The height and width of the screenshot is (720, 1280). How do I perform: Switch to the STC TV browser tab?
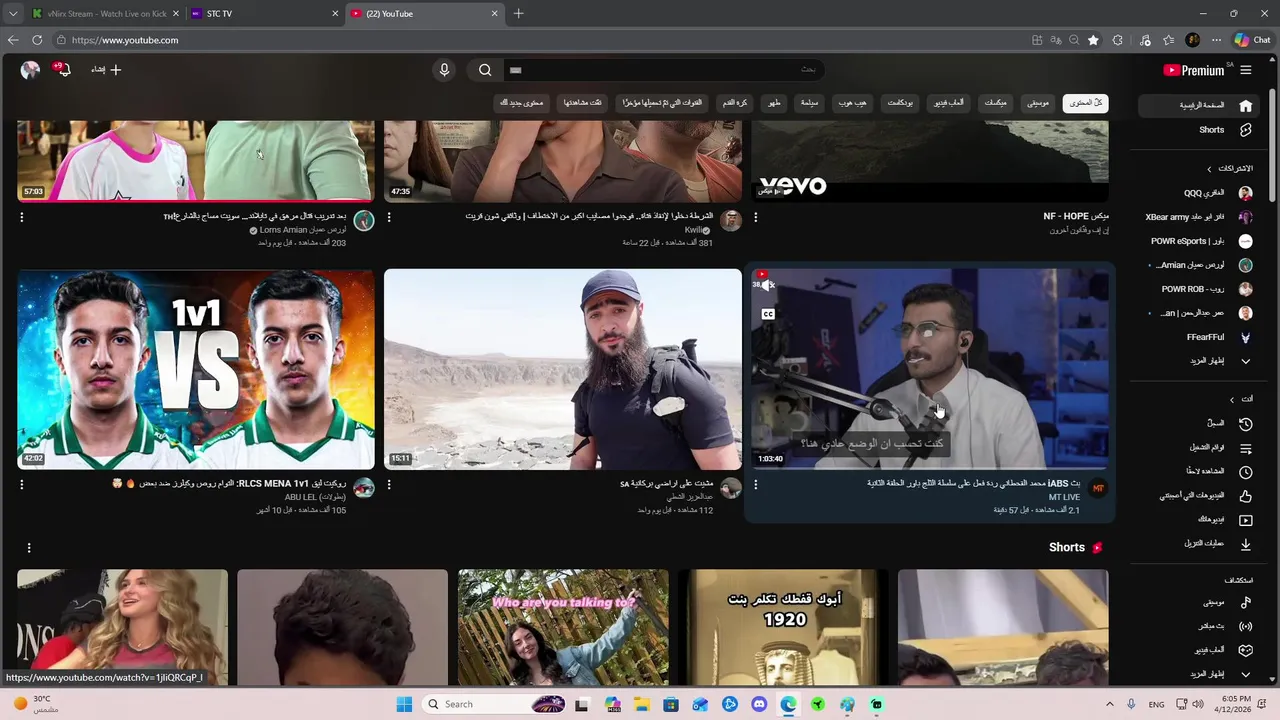(265, 14)
